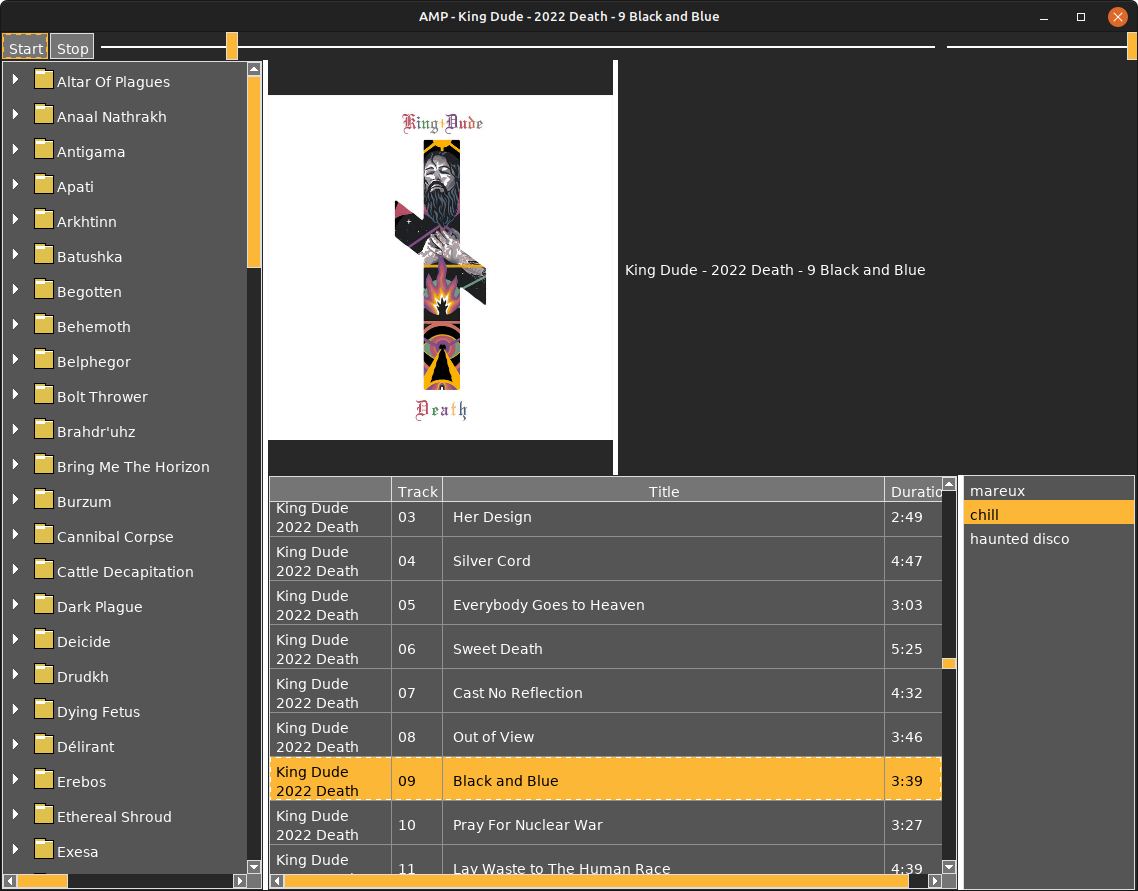The width and height of the screenshot is (1138, 891).
Task: Click the playback position slider handle
Action: tap(232, 46)
